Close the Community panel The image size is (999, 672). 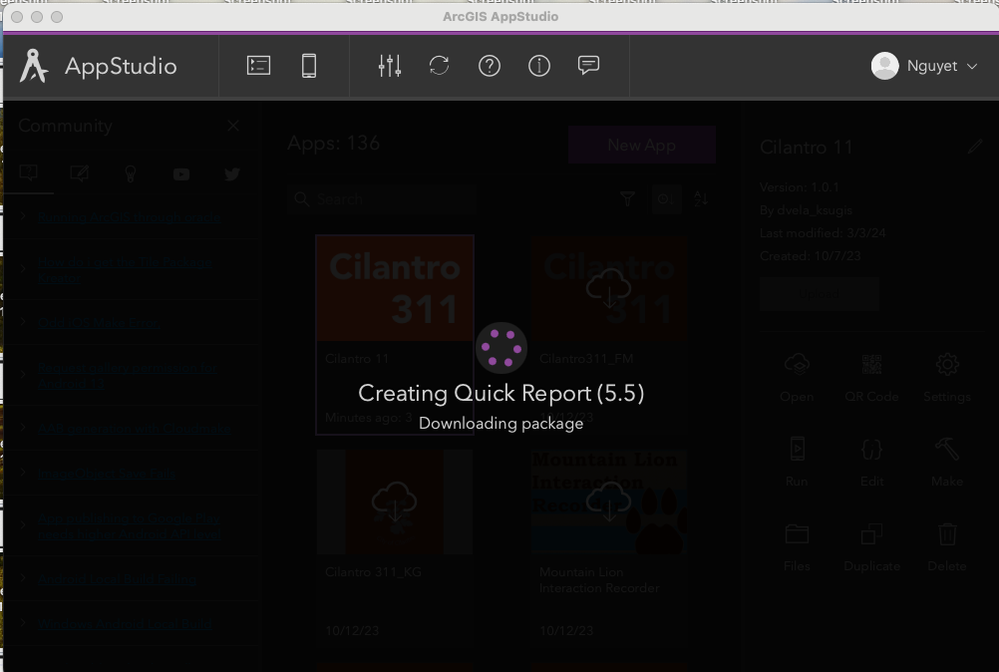pyautogui.click(x=233, y=126)
